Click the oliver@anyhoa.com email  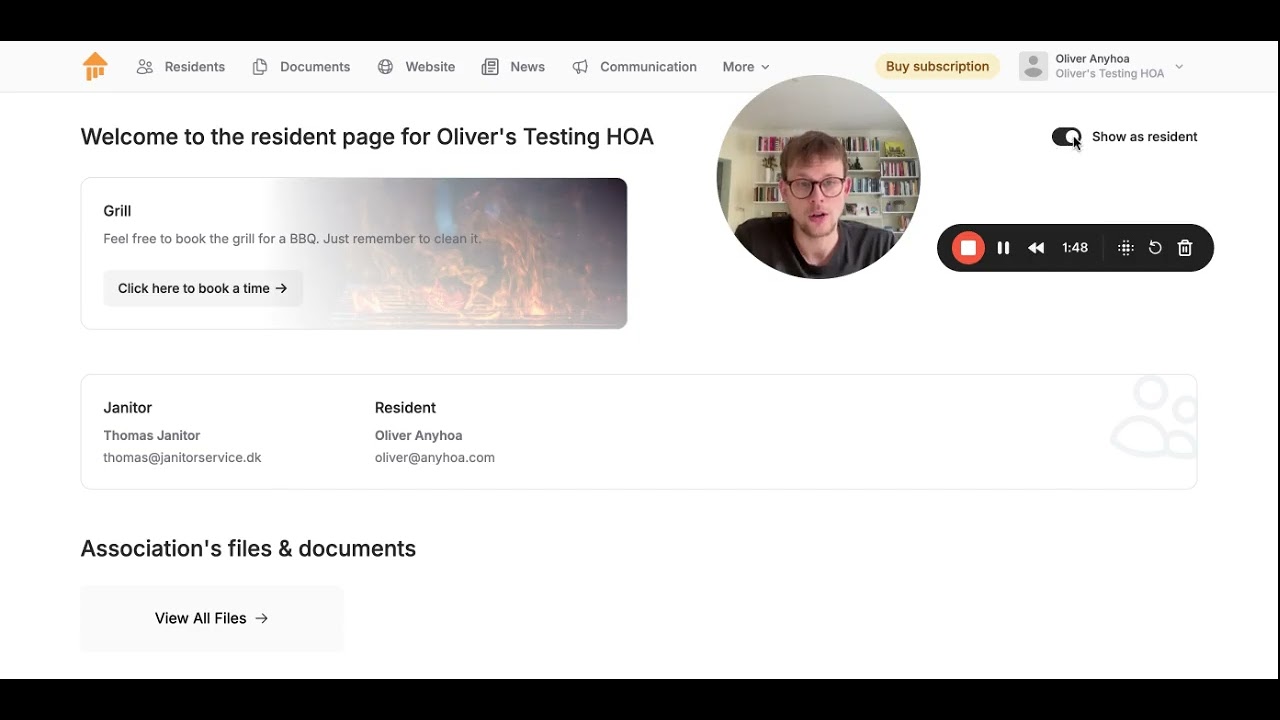435,457
